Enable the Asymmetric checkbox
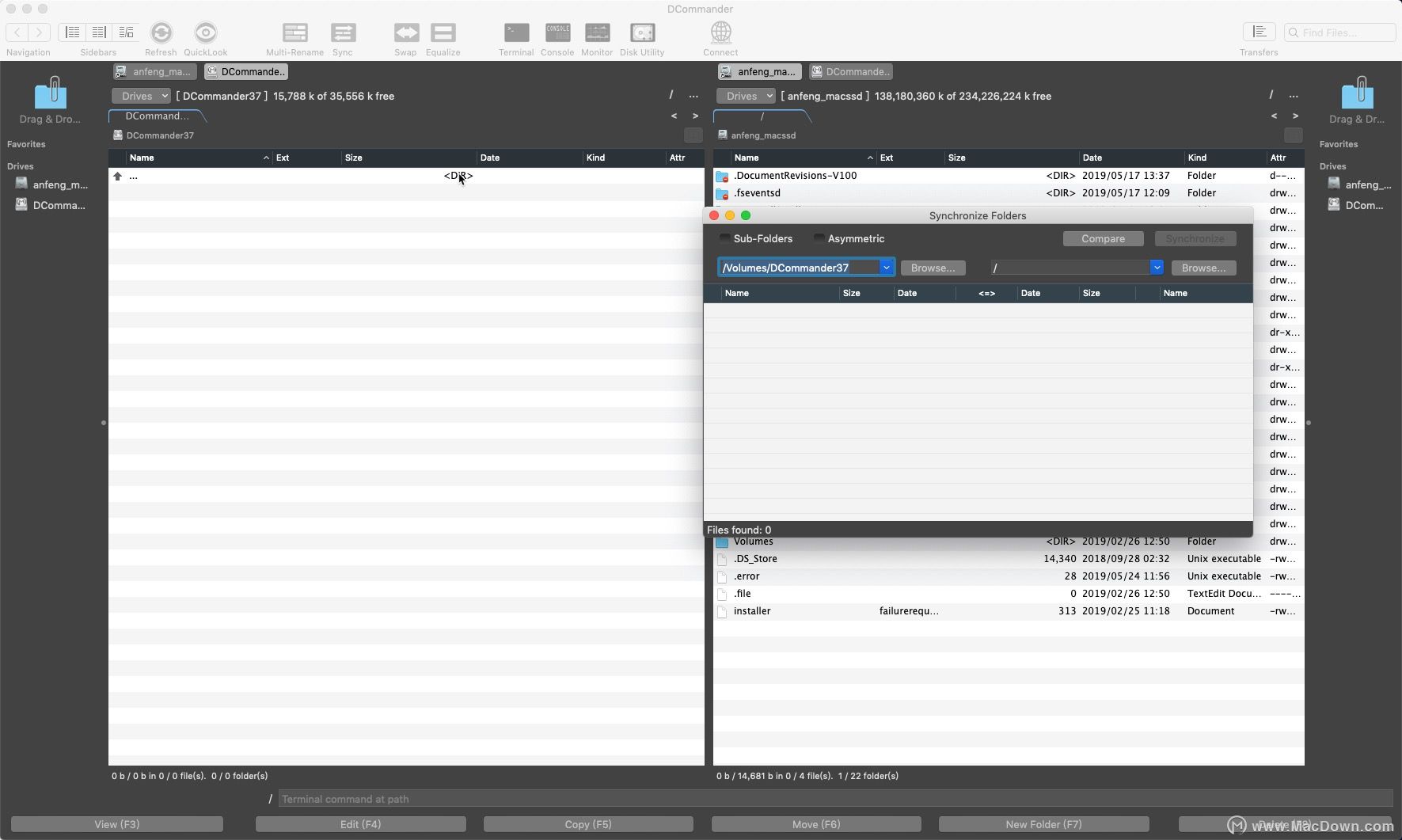 819,238
